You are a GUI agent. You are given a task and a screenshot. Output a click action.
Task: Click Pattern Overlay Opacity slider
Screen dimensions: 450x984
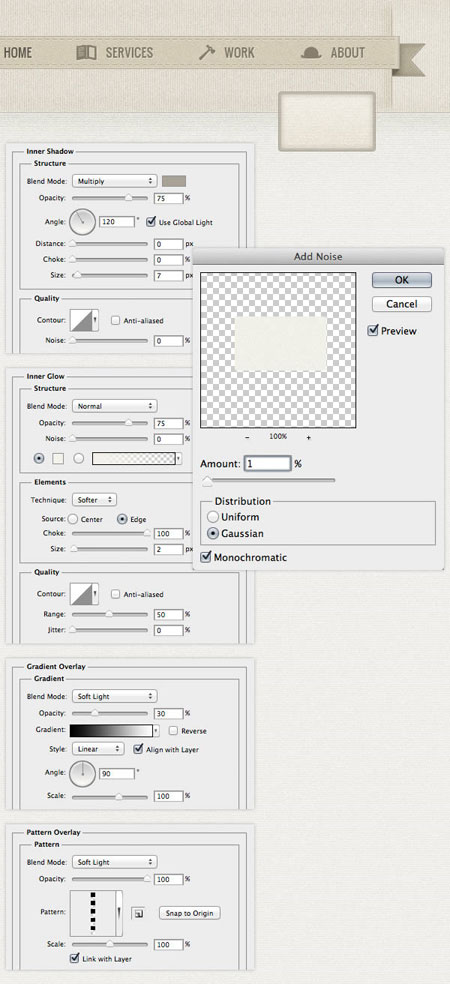[x=110, y=879]
